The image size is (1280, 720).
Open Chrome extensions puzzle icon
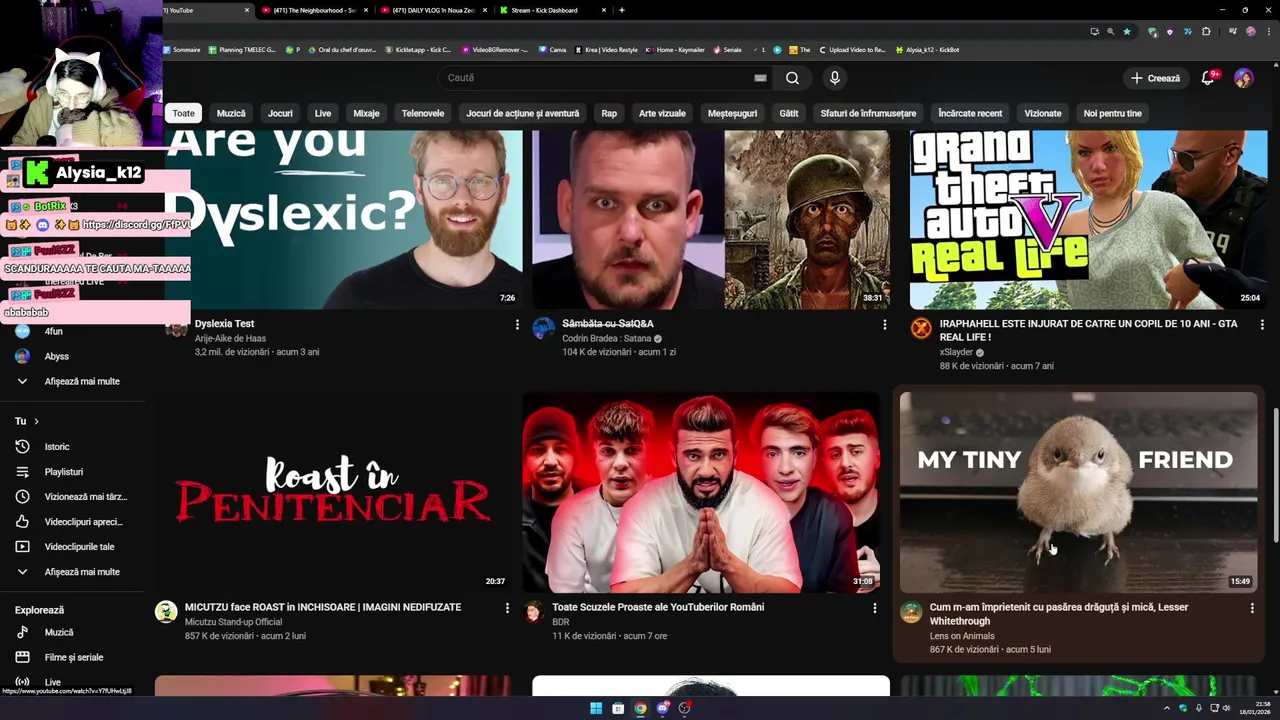[x=1206, y=31]
